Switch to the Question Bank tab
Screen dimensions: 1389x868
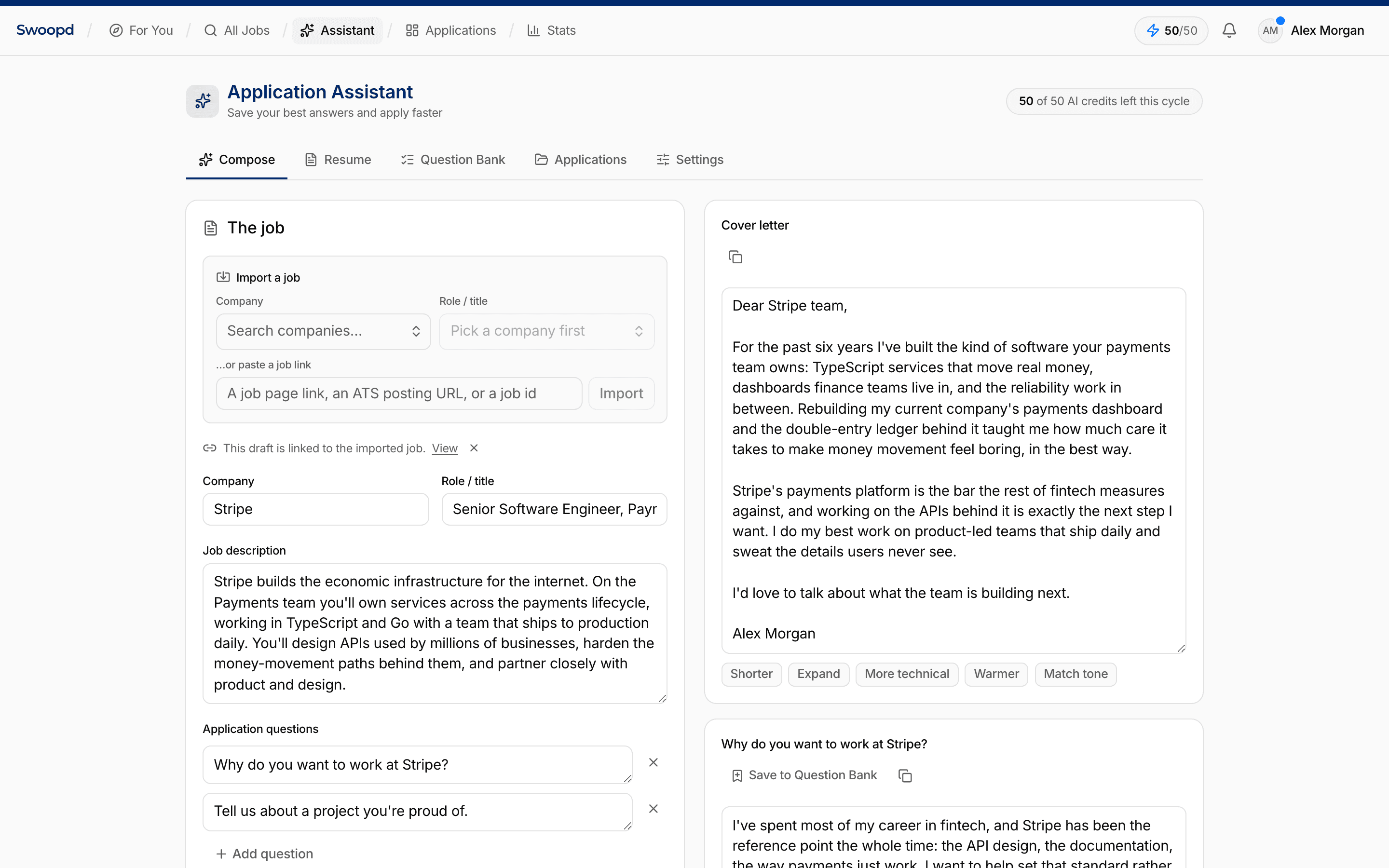click(452, 160)
